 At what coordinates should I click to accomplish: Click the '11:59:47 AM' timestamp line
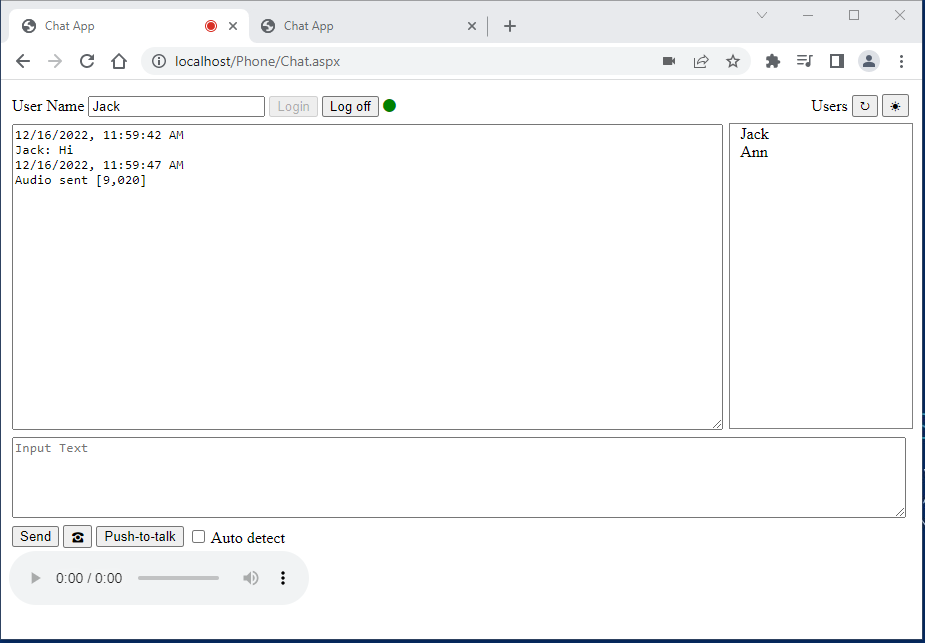(99, 165)
